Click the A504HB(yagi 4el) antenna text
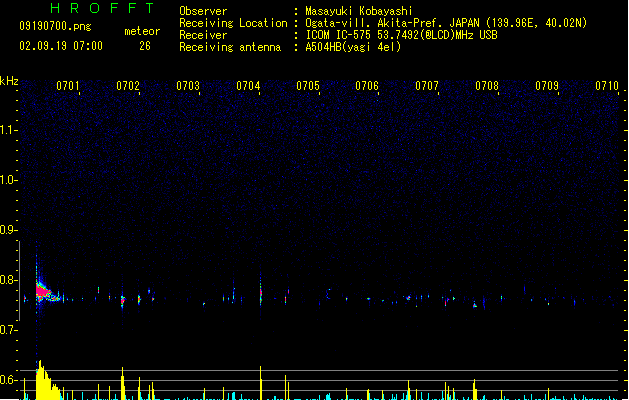 point(353,47)
